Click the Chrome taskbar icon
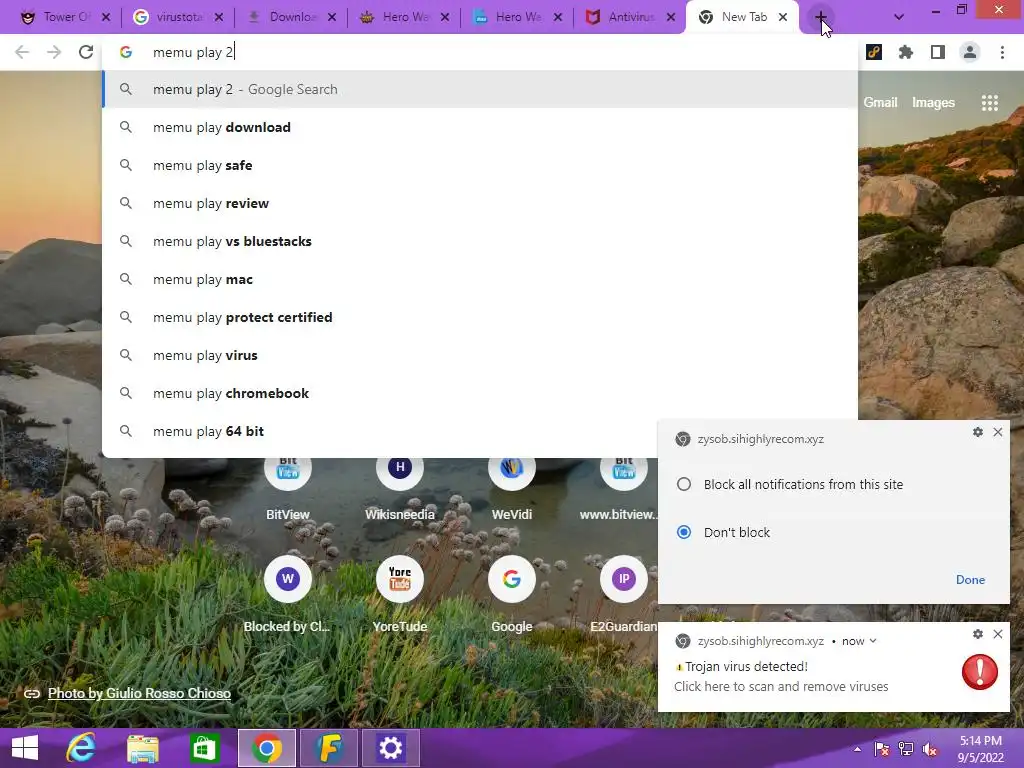1024x768 pixels. (x=266, y=748)
